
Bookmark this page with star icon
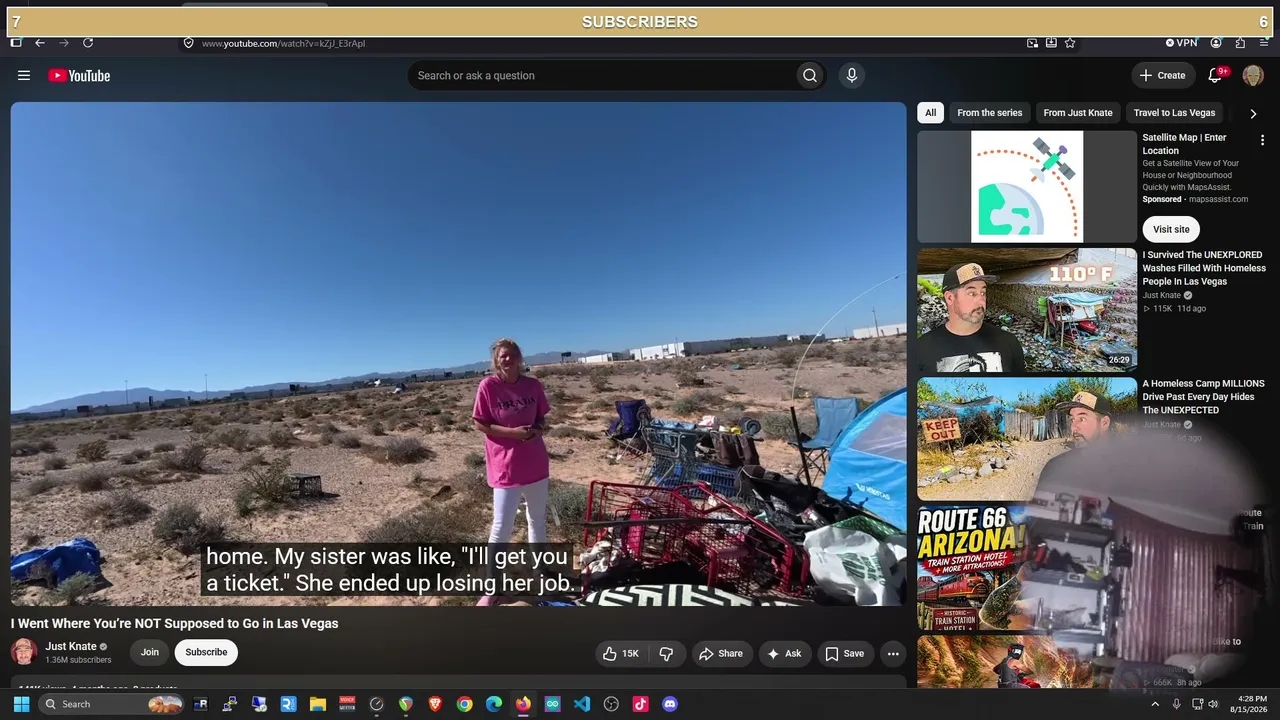coord(1070,43)
